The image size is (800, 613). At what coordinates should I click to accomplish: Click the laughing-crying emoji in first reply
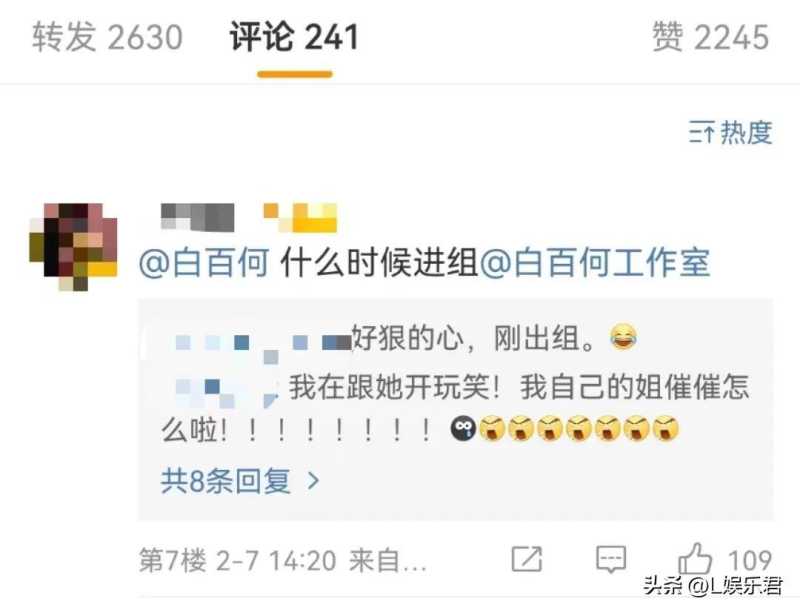(x=623, y=337)
